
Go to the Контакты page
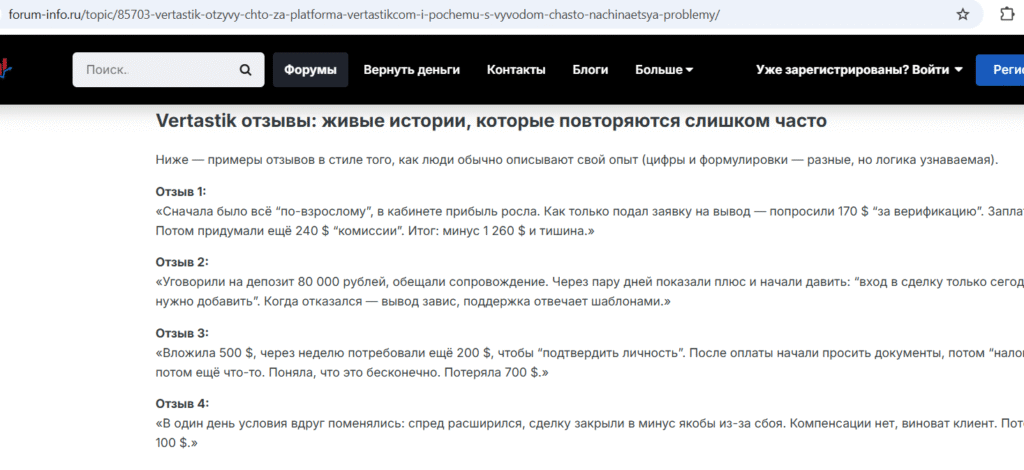coord(516,70)
